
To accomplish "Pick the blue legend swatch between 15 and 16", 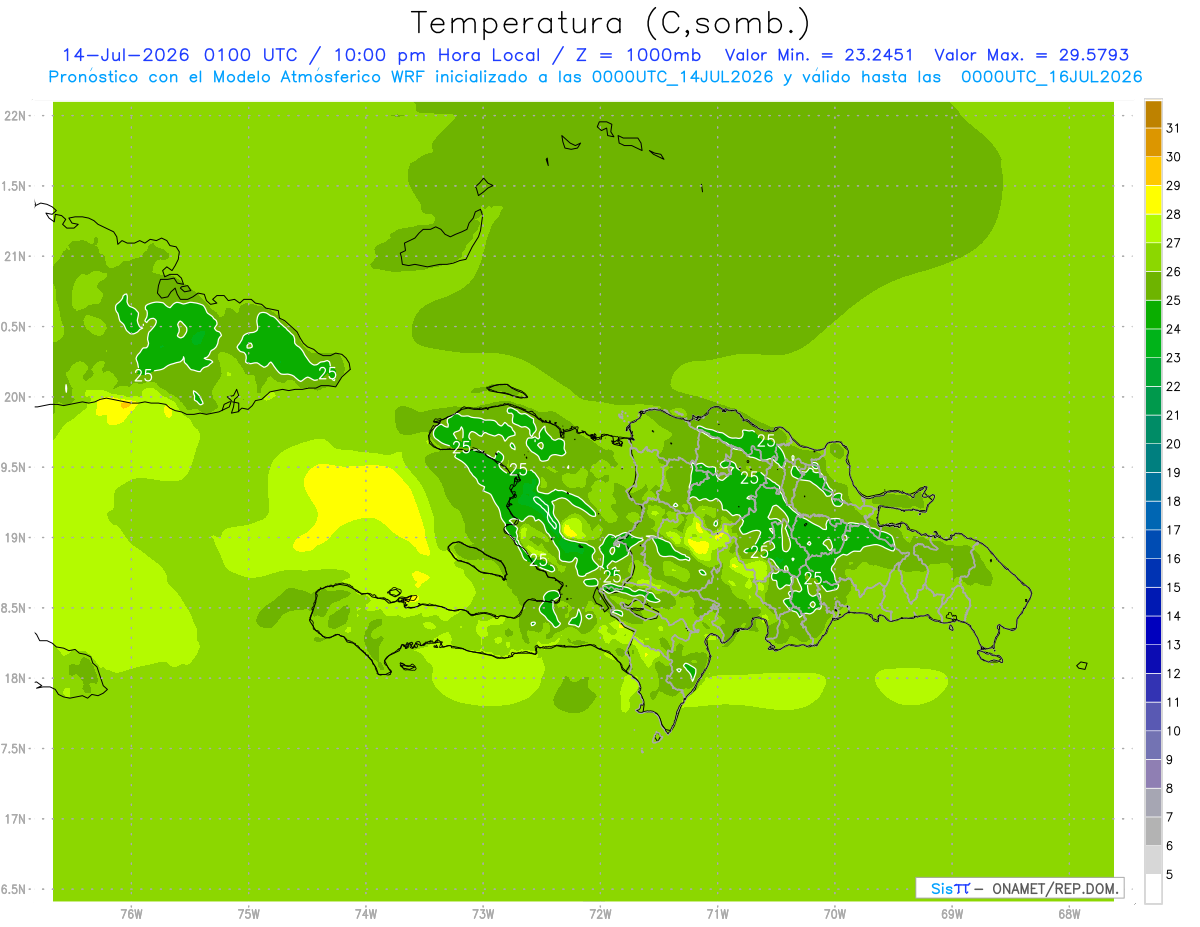I will coord(1153,573).
